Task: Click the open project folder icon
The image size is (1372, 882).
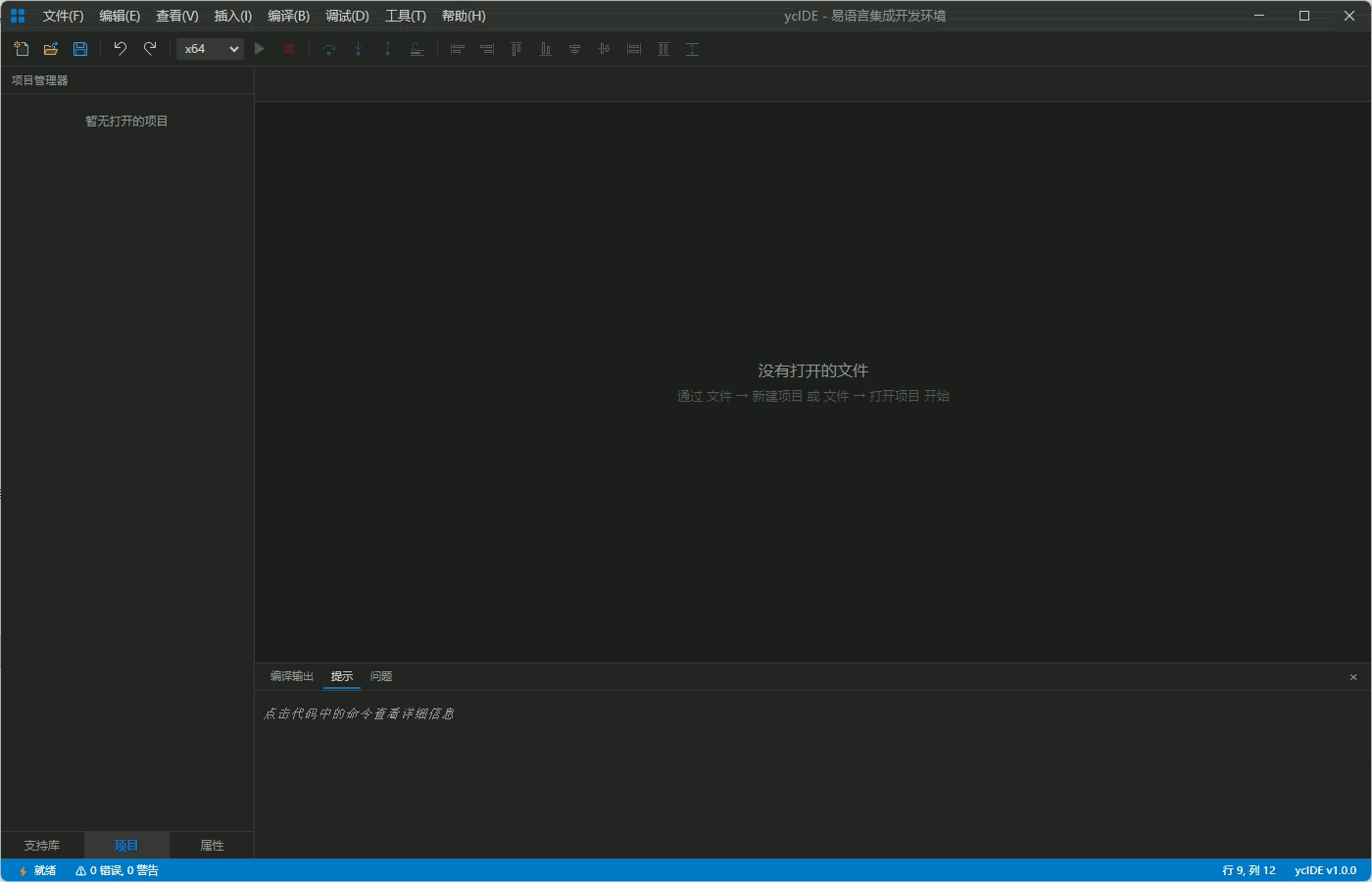Action: click(51, 49)
